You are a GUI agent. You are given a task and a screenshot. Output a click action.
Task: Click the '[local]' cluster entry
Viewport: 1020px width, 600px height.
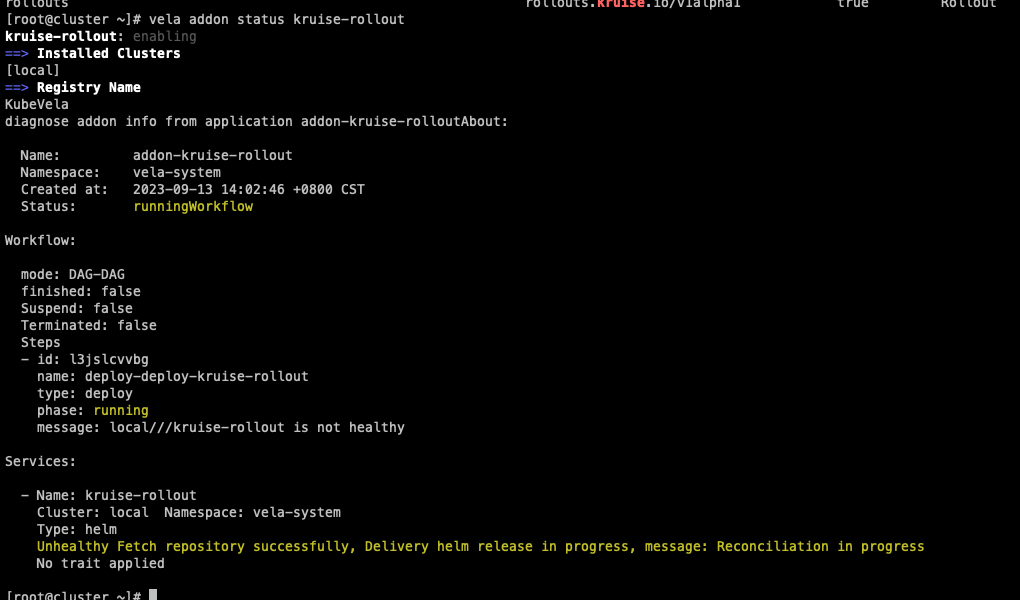click(32, 71)
